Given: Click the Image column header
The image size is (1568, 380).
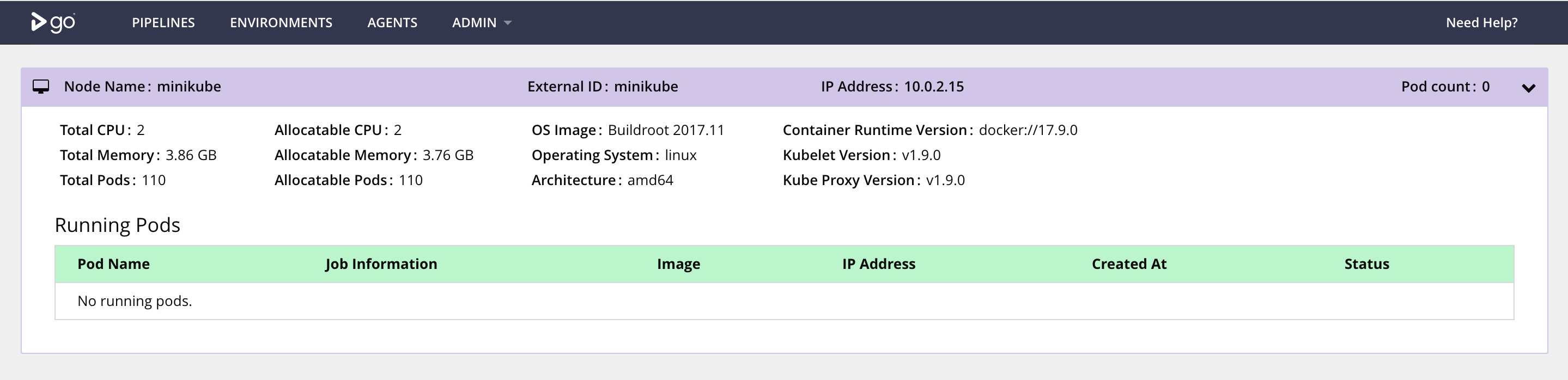Looking at the screenshot, I should coord(678,264).
